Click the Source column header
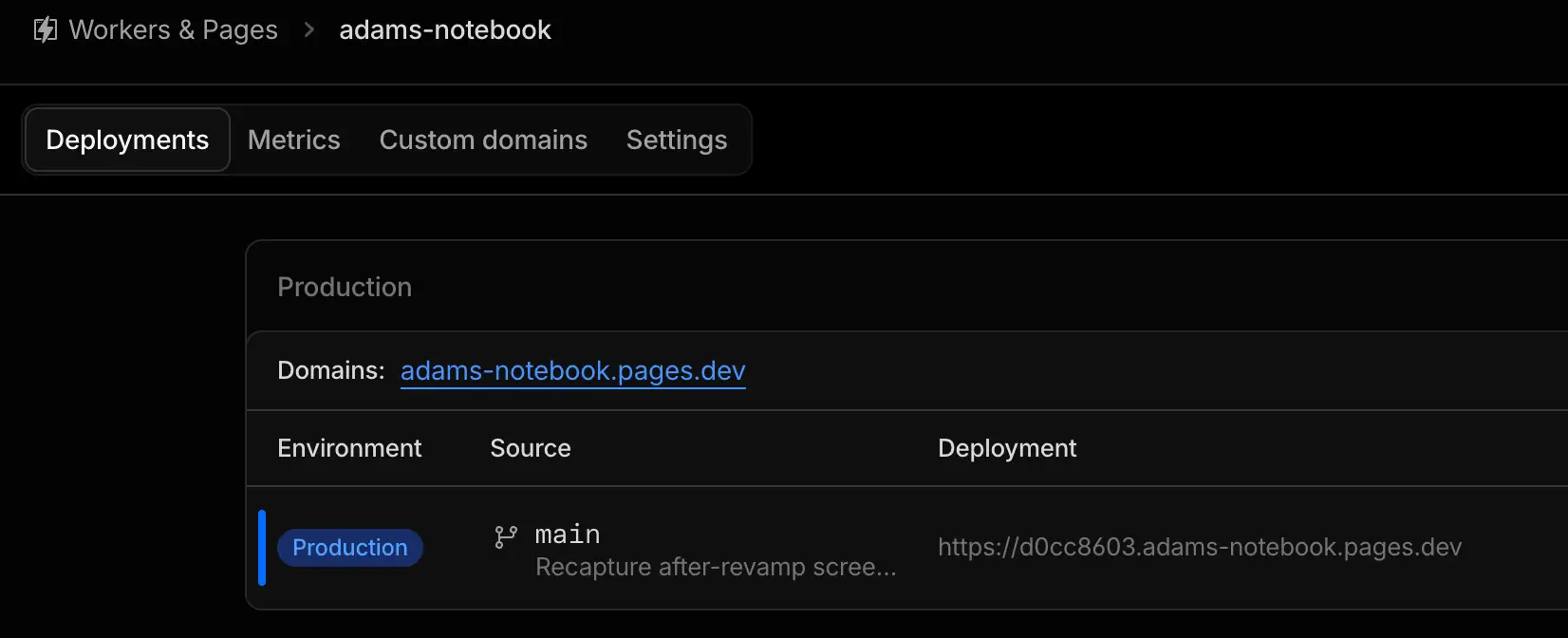The height and width of the screenshot is (638, 1568). (531, 448)
